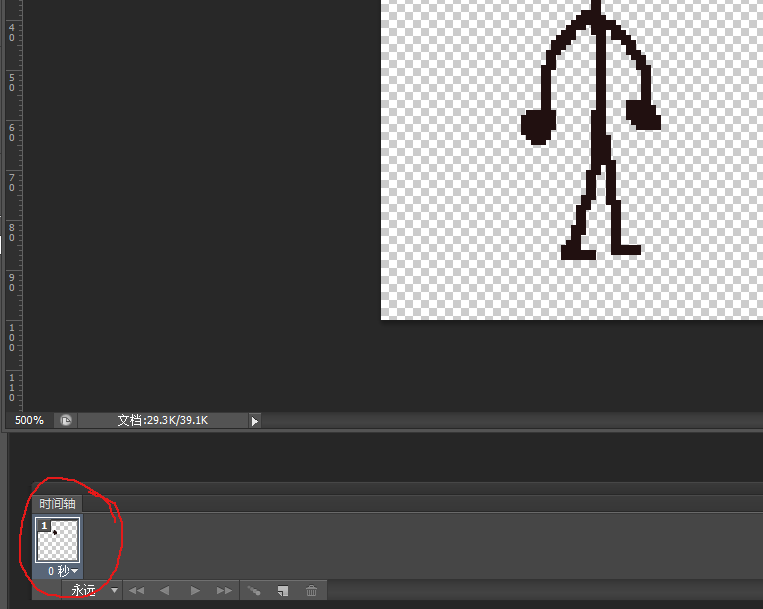
Task: Click the vertical ruler at mark 70
Action: pos(12,182)
